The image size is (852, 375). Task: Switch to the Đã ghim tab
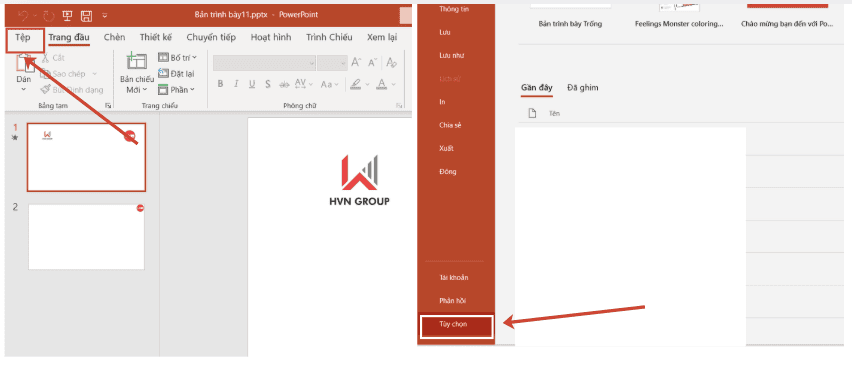pyautogui.click(x=582, y=88)
